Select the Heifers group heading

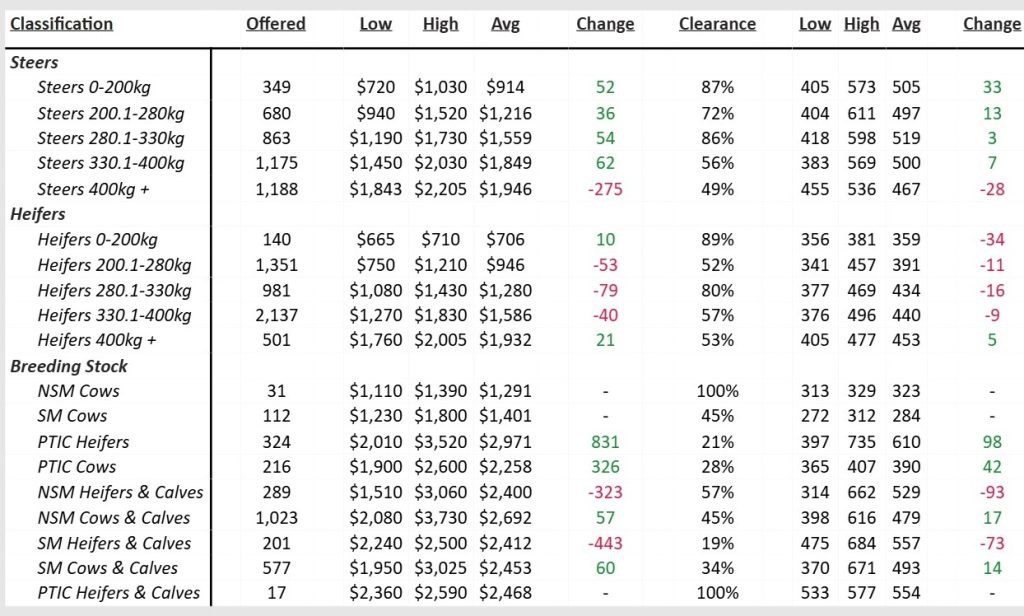coord(39,214)
